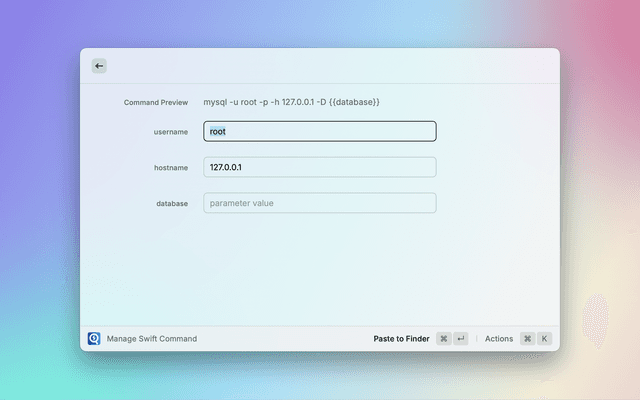Click the {{database}} placeholder in preview

[353, 102]
